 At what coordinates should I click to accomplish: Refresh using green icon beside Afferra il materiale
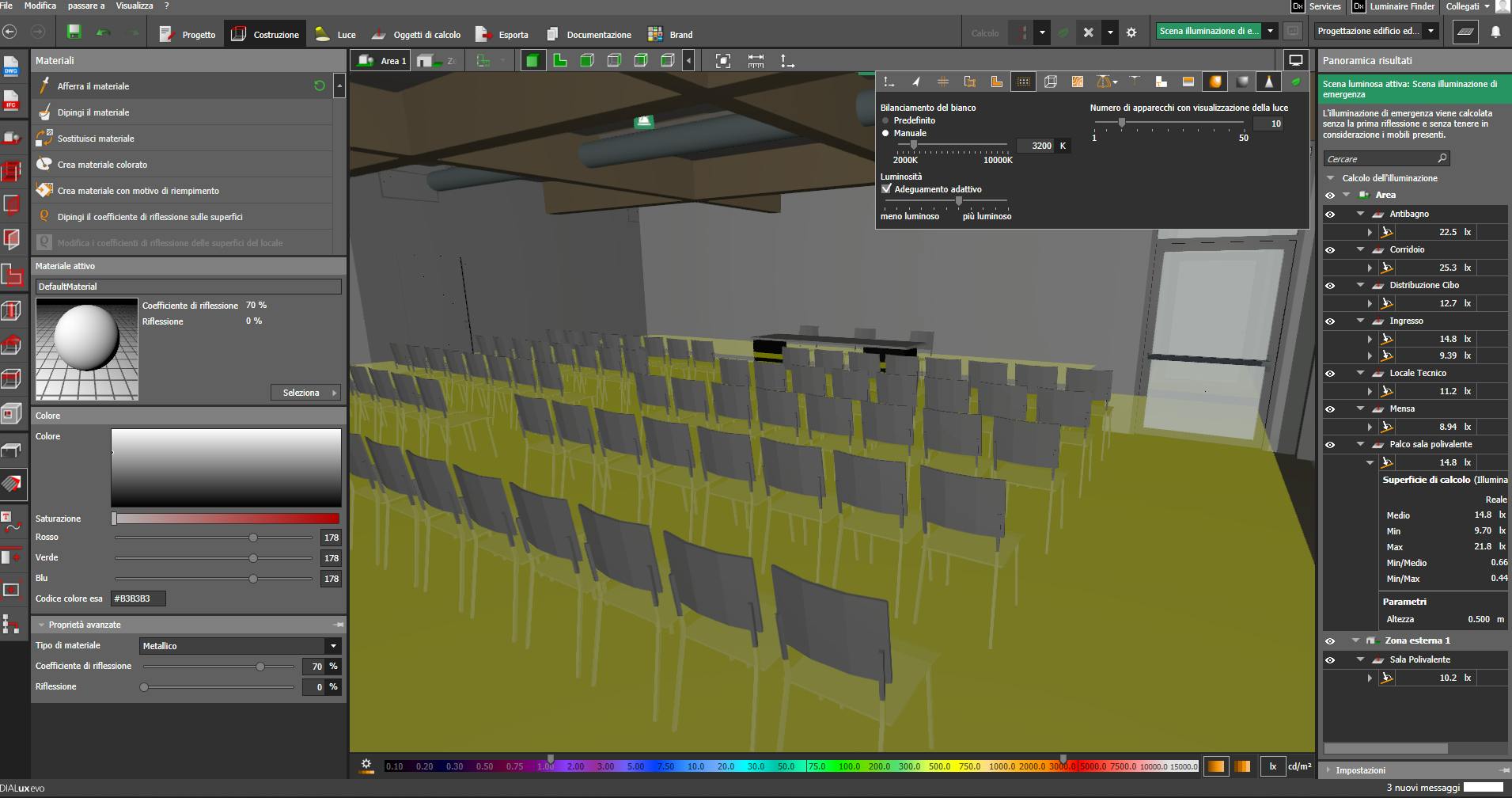coord(320,85)
